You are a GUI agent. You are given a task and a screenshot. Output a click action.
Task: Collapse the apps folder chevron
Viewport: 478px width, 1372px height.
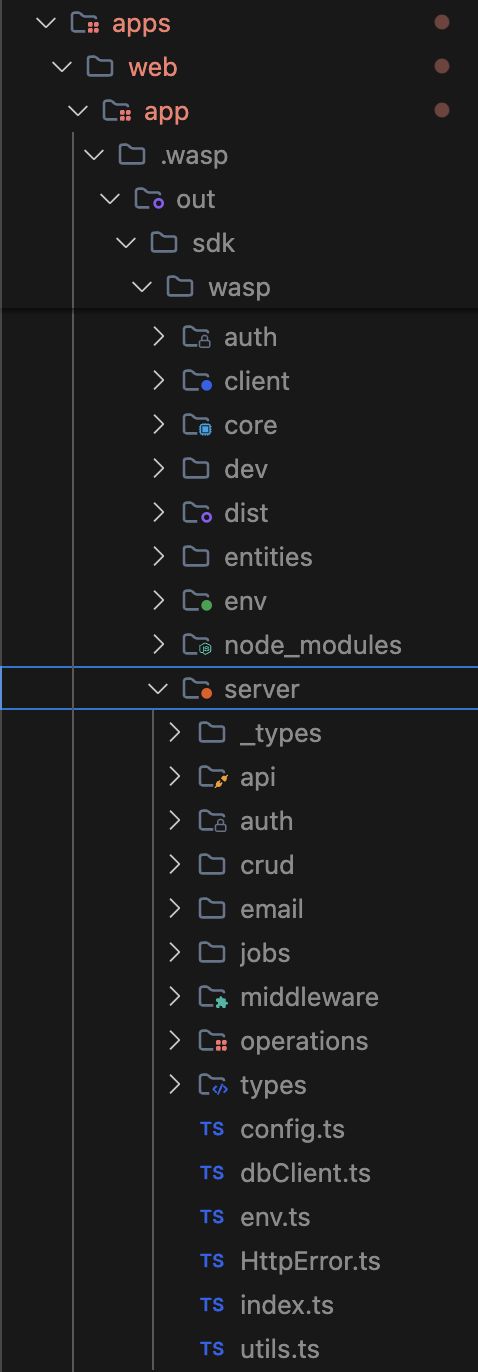click(45, 23)
